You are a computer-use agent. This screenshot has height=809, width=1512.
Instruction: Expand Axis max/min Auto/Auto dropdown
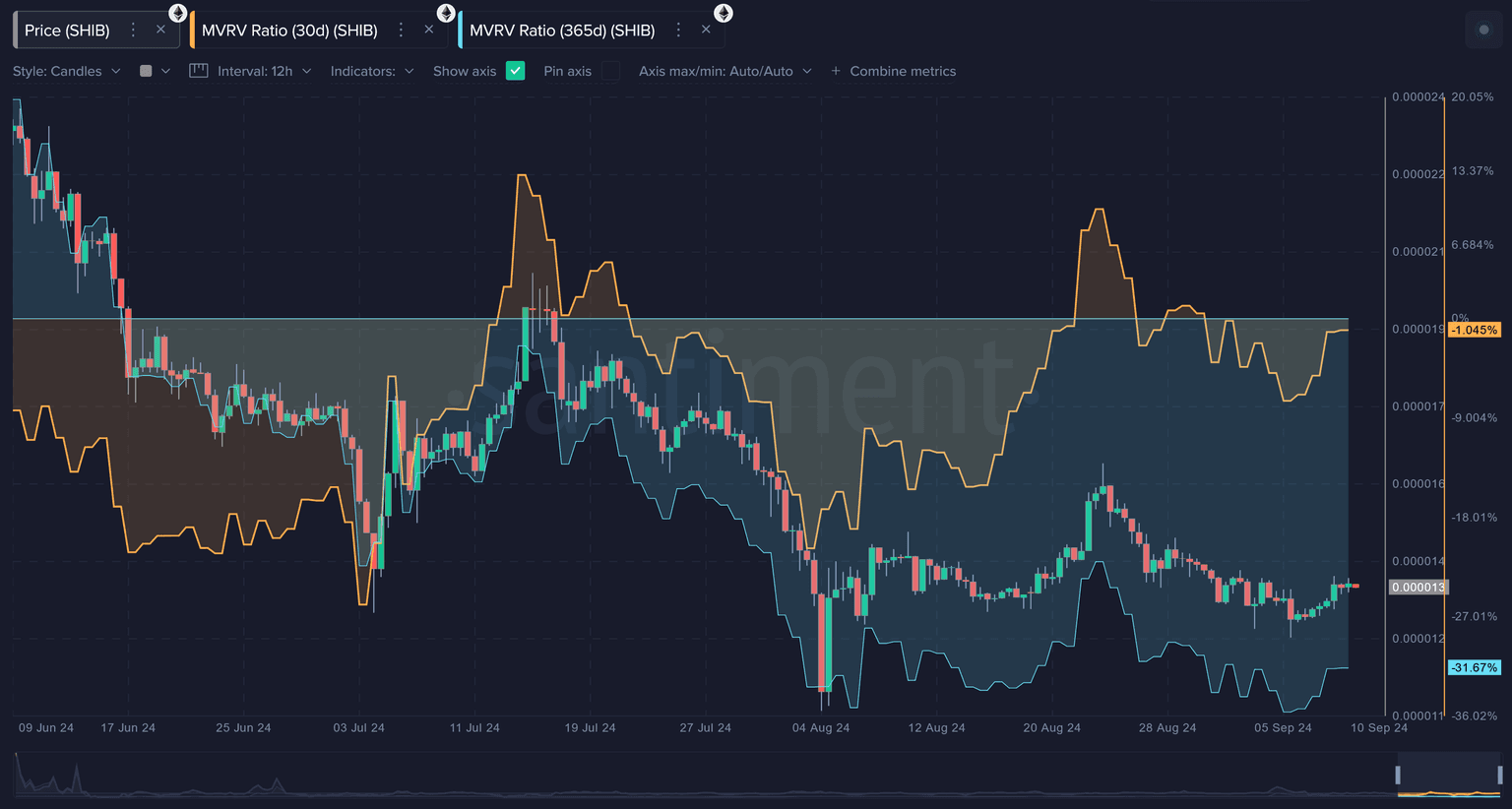[724, 71]
